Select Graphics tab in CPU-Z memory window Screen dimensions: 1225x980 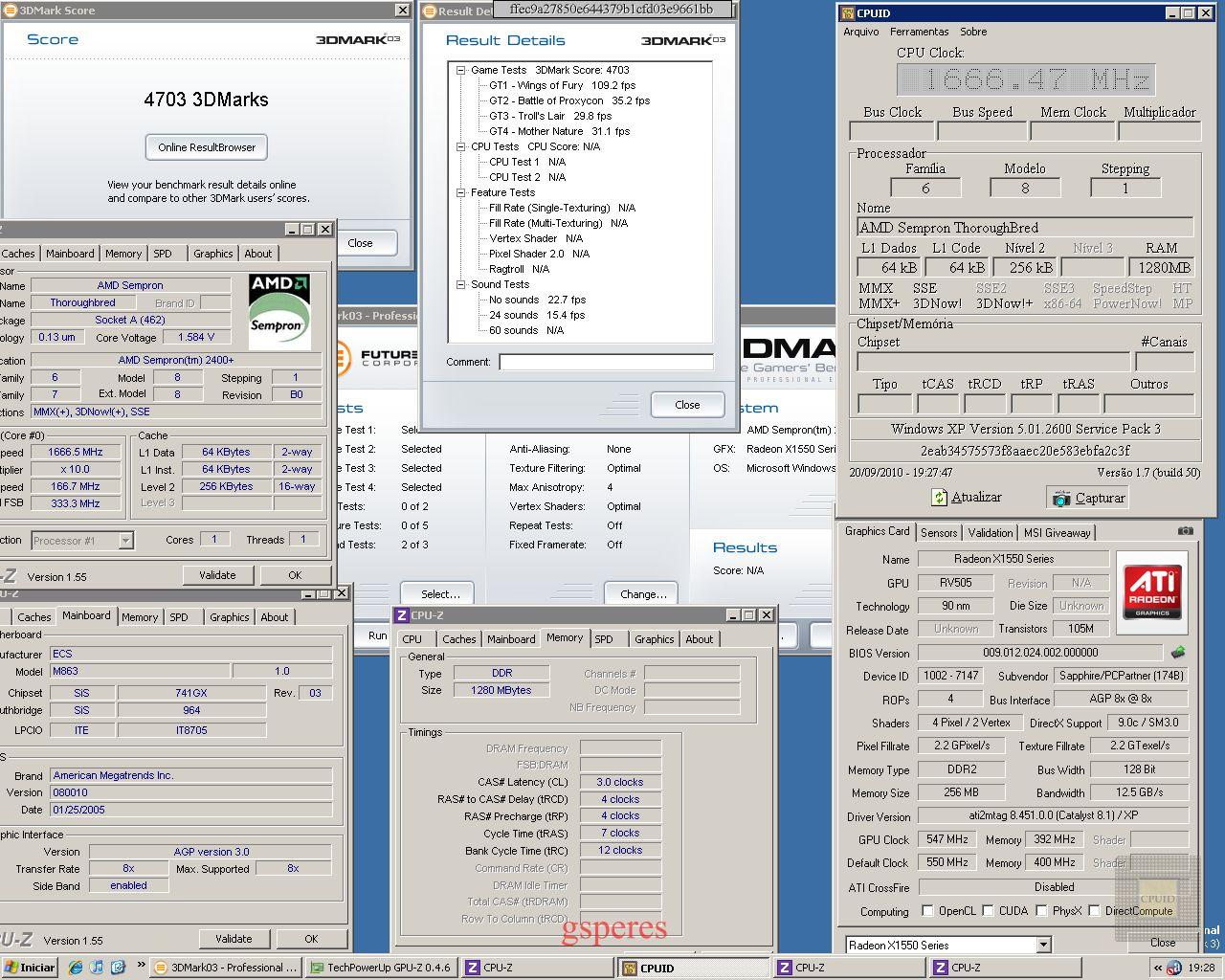point(655,639)
